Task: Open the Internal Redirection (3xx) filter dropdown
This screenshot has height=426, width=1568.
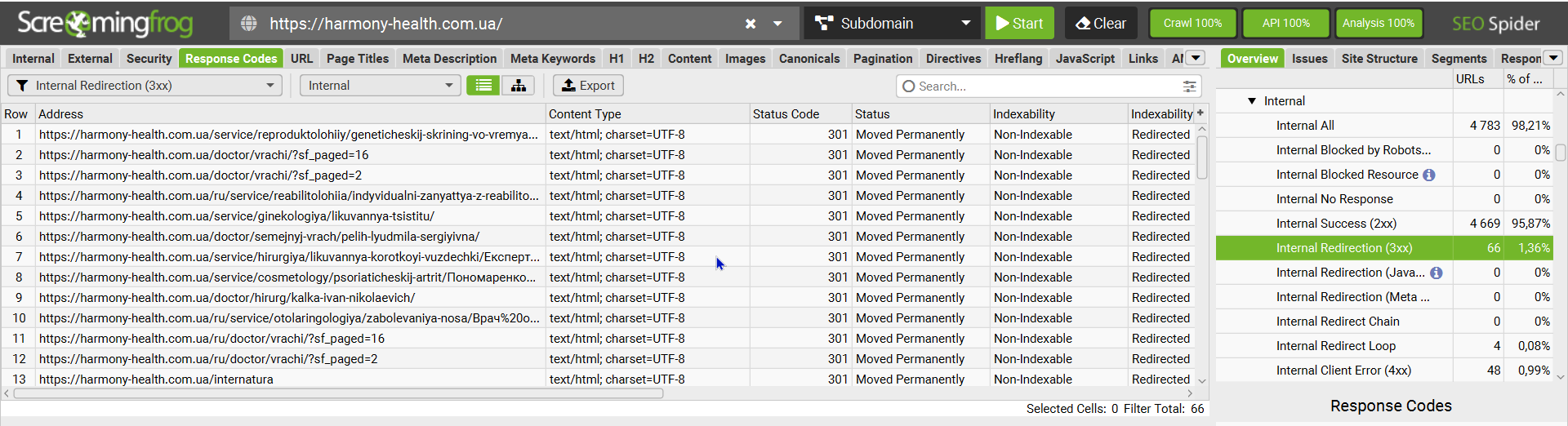Action: [145, 86]
